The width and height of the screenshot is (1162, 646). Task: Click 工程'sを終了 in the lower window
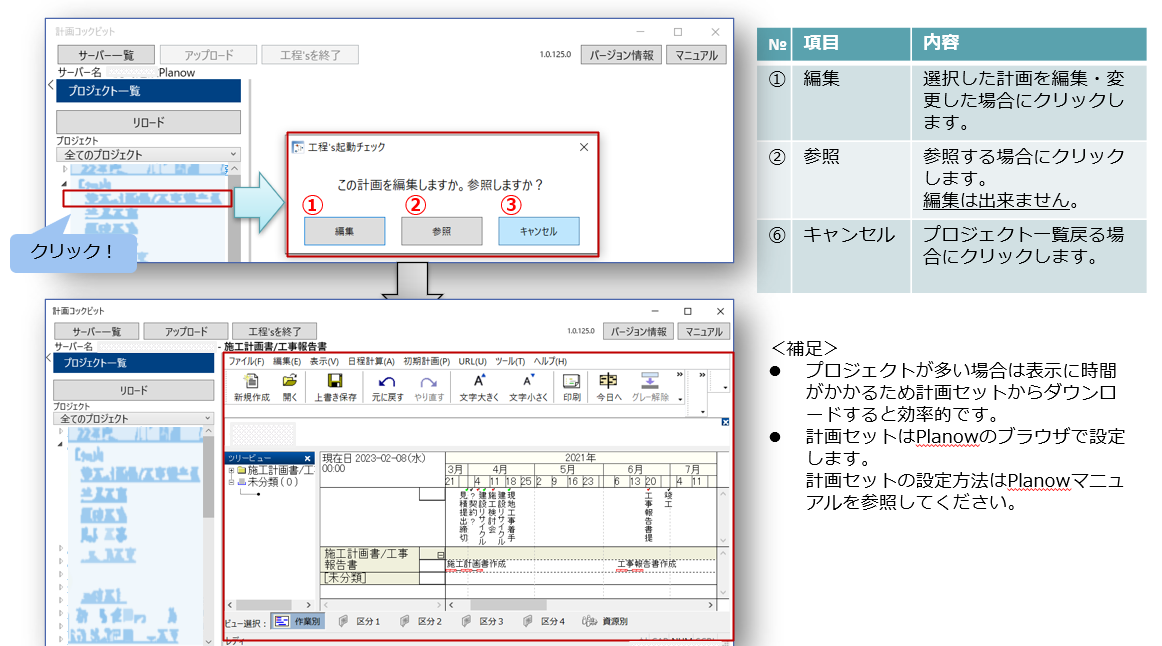click(275, 331)
